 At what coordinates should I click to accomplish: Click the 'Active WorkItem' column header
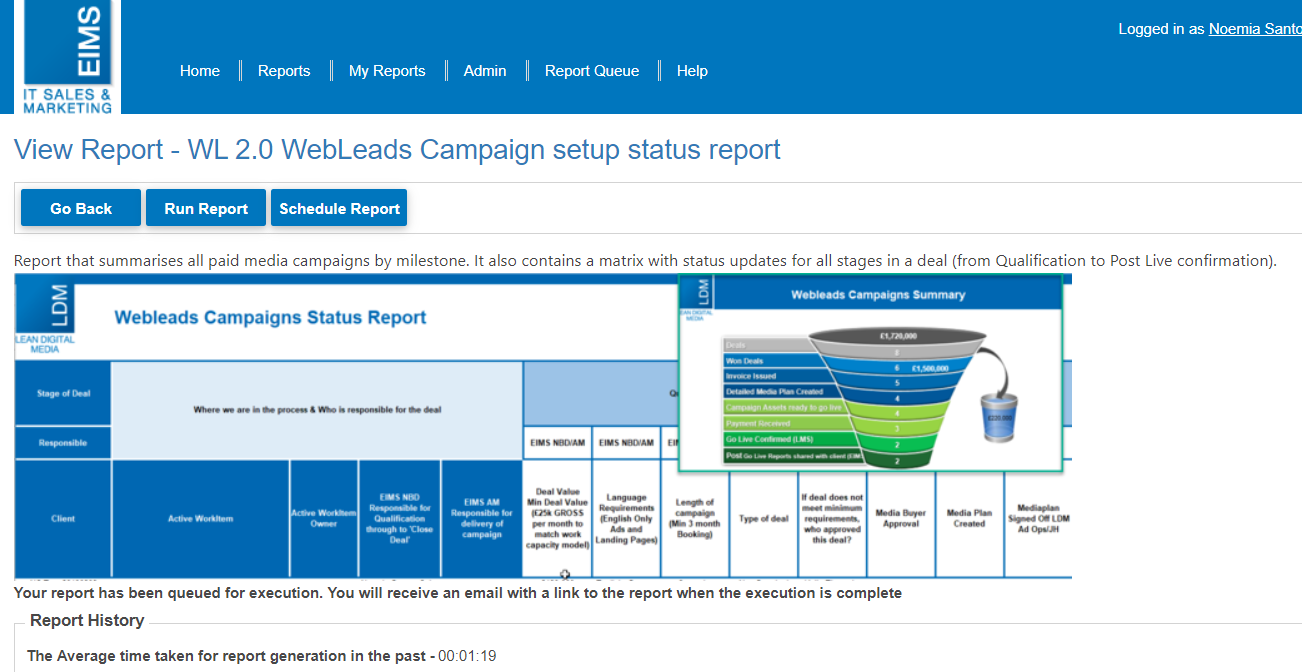point(201,518)
